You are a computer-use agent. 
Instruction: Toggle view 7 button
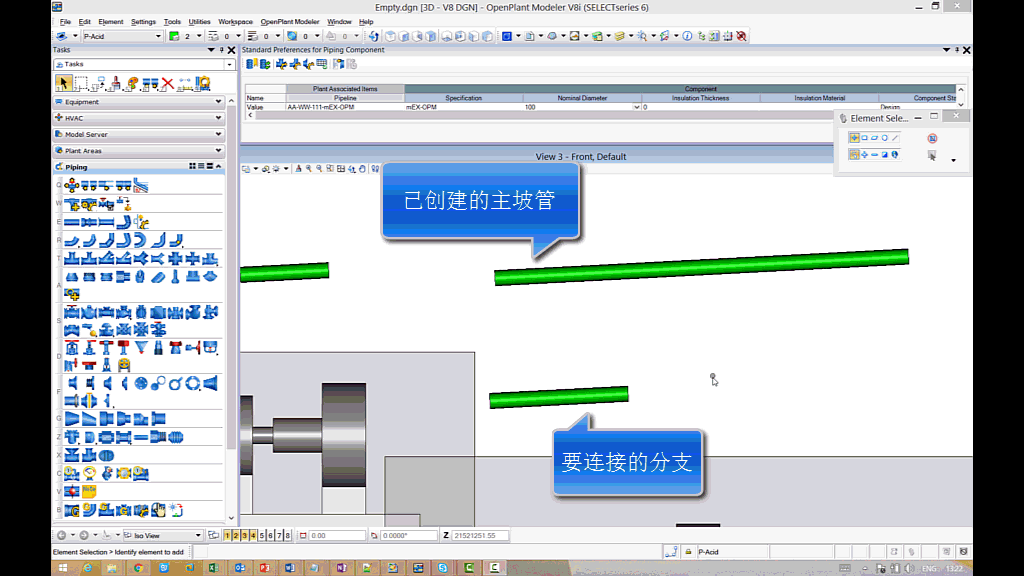279,535
